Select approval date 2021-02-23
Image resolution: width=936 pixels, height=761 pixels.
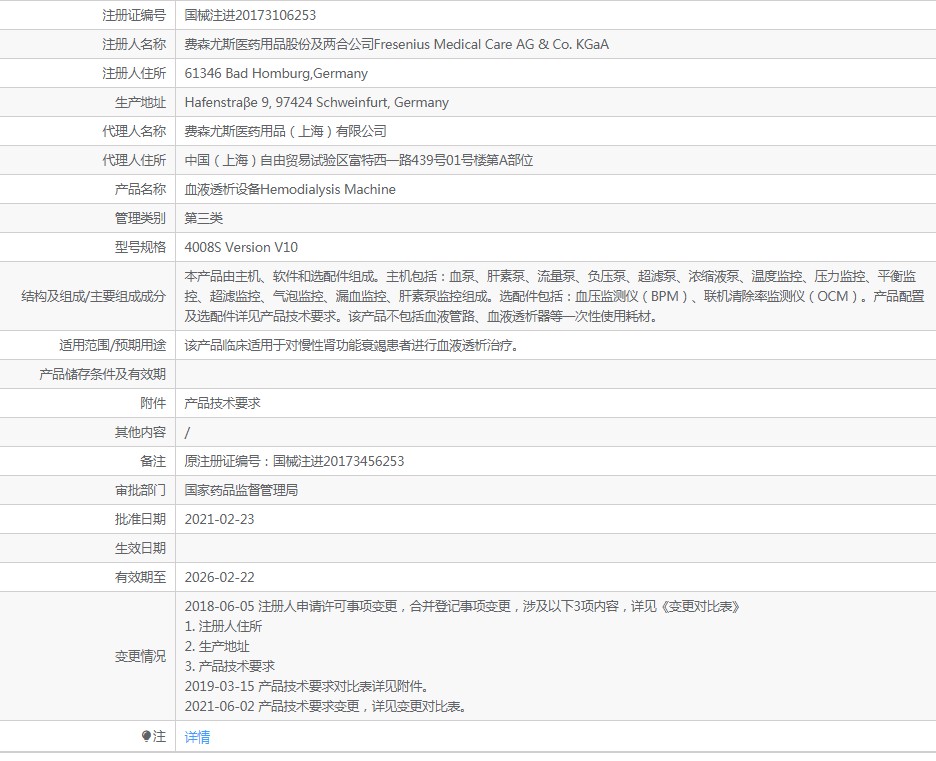[220, 519]
